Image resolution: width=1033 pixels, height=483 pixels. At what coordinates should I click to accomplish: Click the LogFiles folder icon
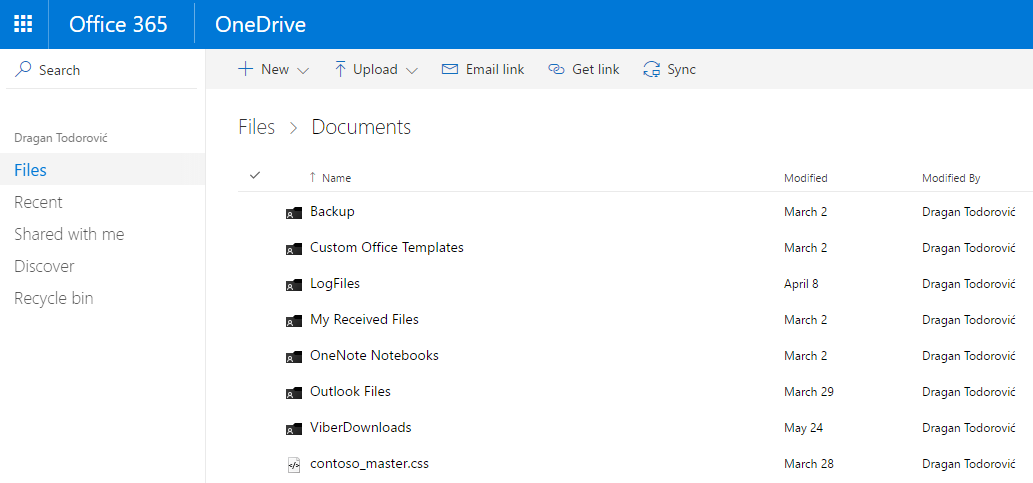click(x=294, y=285)
